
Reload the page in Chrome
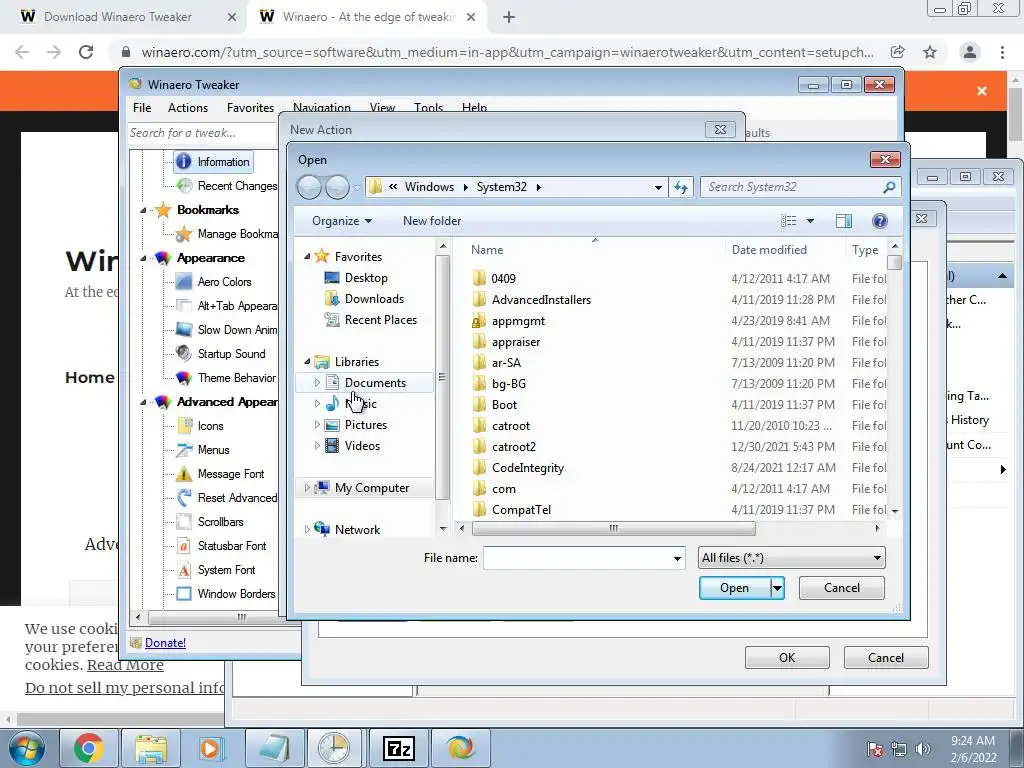pyautogui.click(x=86, y=52)
